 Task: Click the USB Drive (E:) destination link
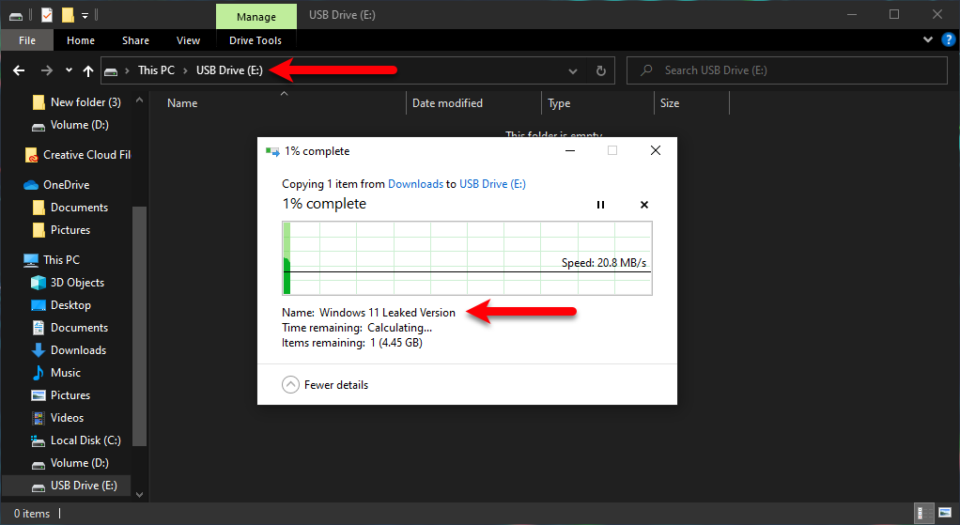tap(492, 184)
